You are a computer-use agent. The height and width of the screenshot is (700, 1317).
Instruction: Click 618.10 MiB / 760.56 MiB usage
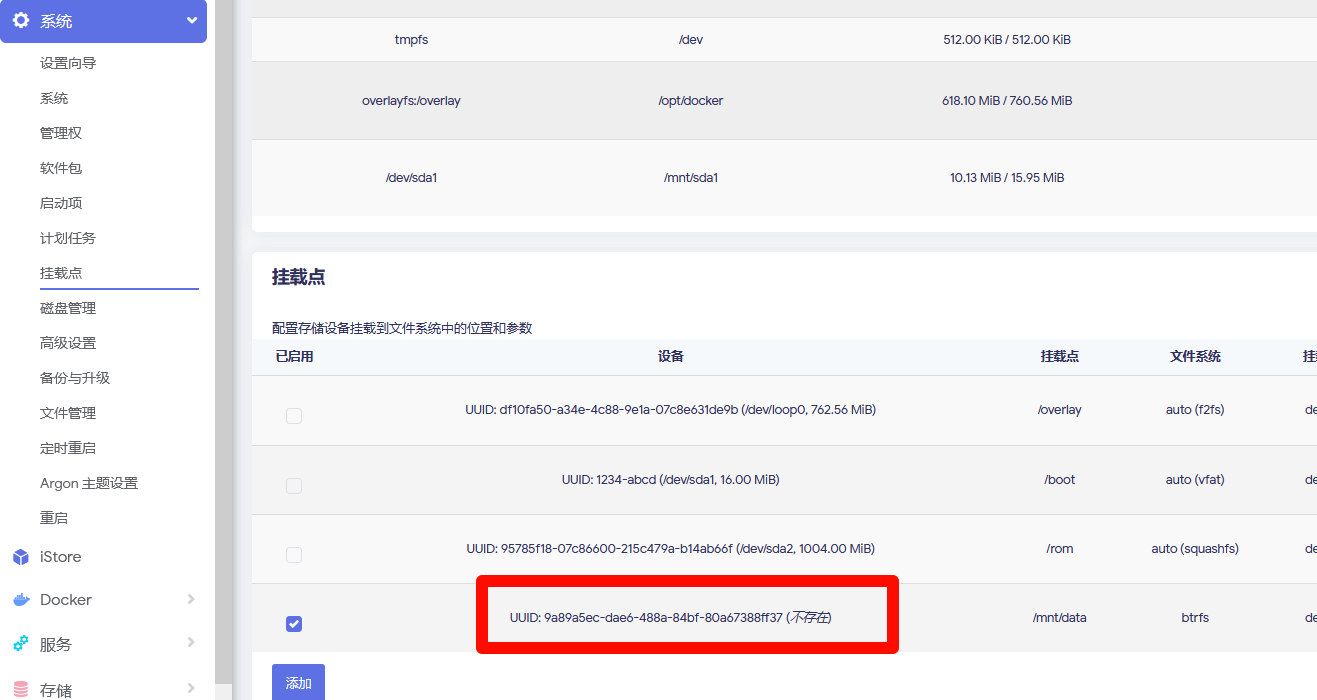click(x=1007, y=101)
